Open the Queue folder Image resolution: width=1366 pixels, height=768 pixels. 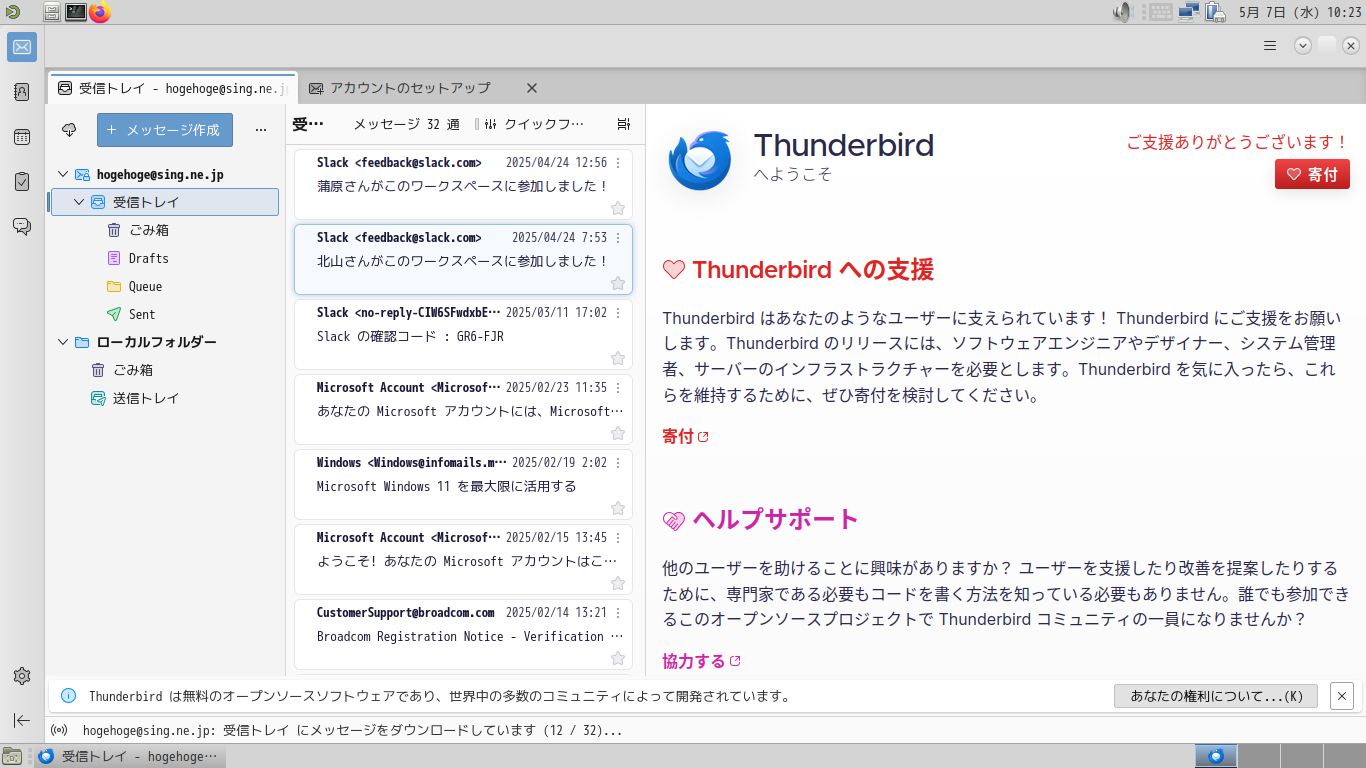pyautogui.click(x=145, y=286)
